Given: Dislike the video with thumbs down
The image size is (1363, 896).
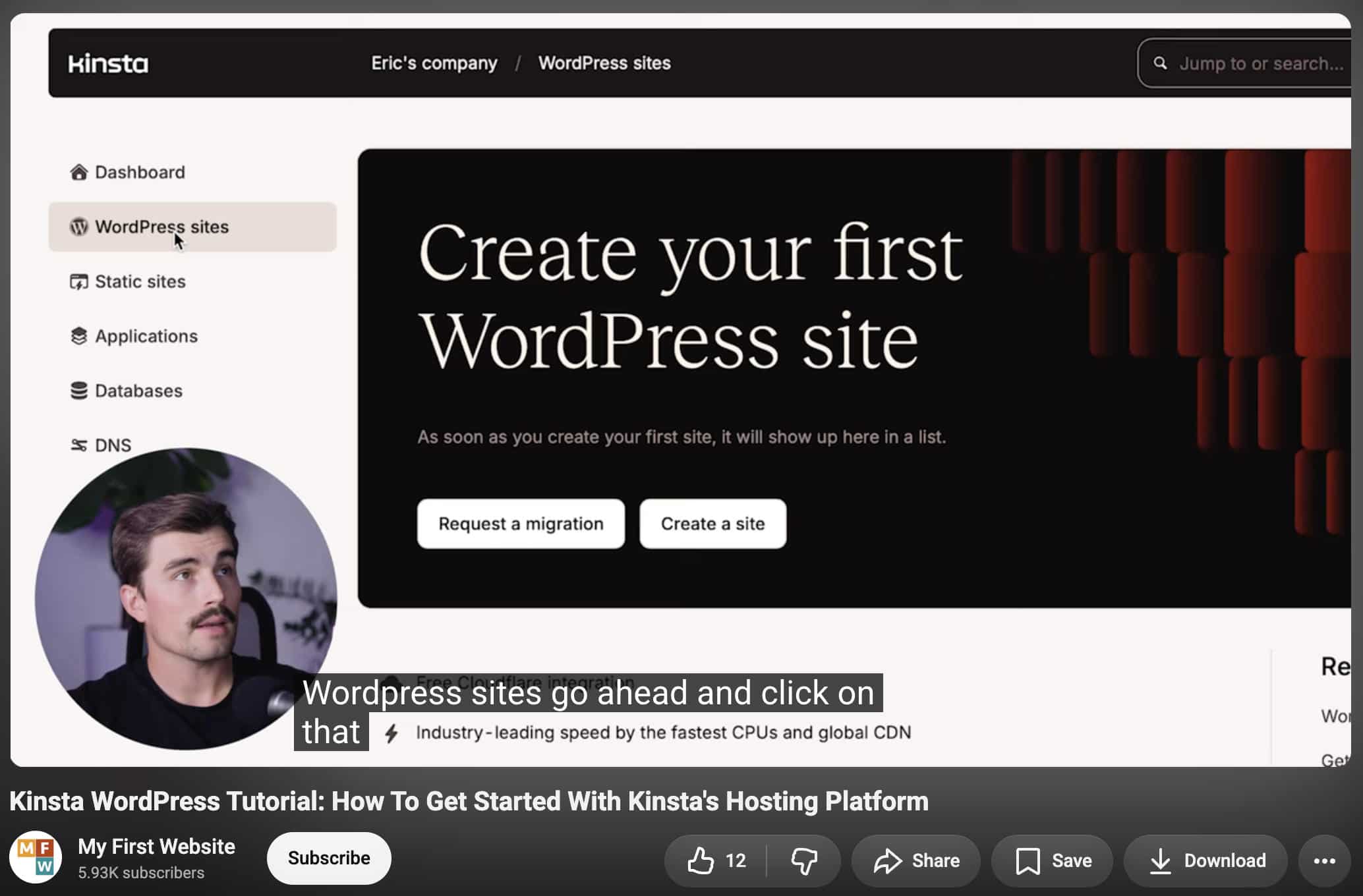Looking at the screenshot, I should [x=804, y=861].
